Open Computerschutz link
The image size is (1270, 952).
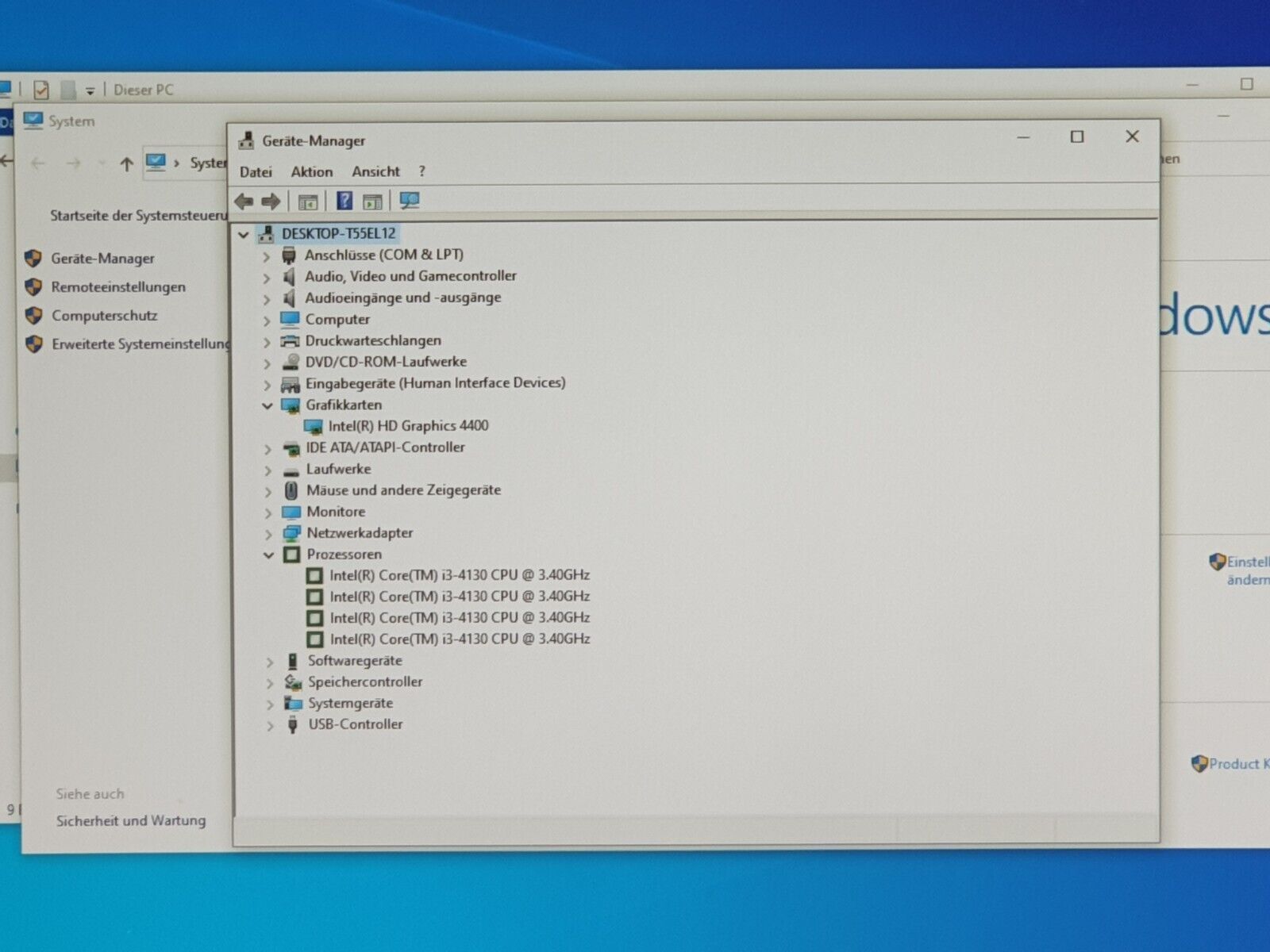105,316
